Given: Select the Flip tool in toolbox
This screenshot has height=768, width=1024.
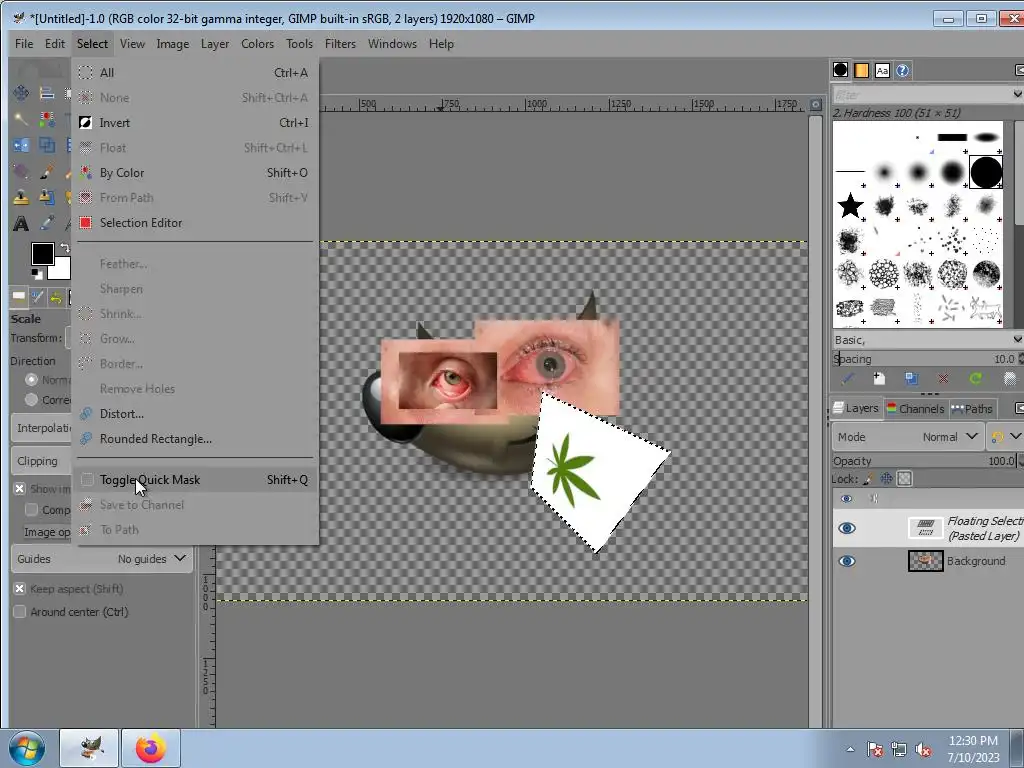Looking at the screenshot, I should pyautogui.click(x=21, y=145).
